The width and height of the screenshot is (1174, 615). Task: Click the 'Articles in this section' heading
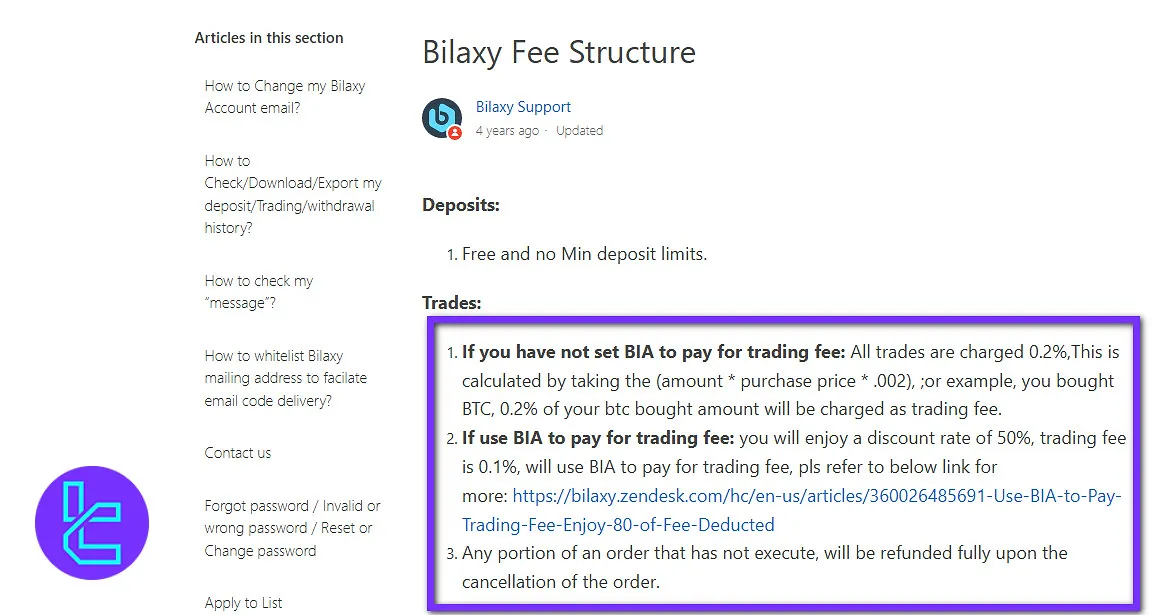coord(269,38)
